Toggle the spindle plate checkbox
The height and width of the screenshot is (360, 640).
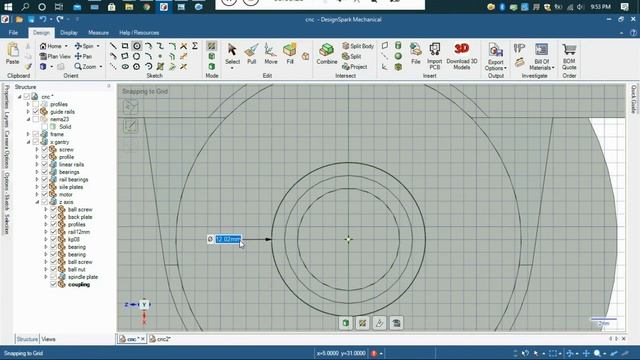[53, 277]
